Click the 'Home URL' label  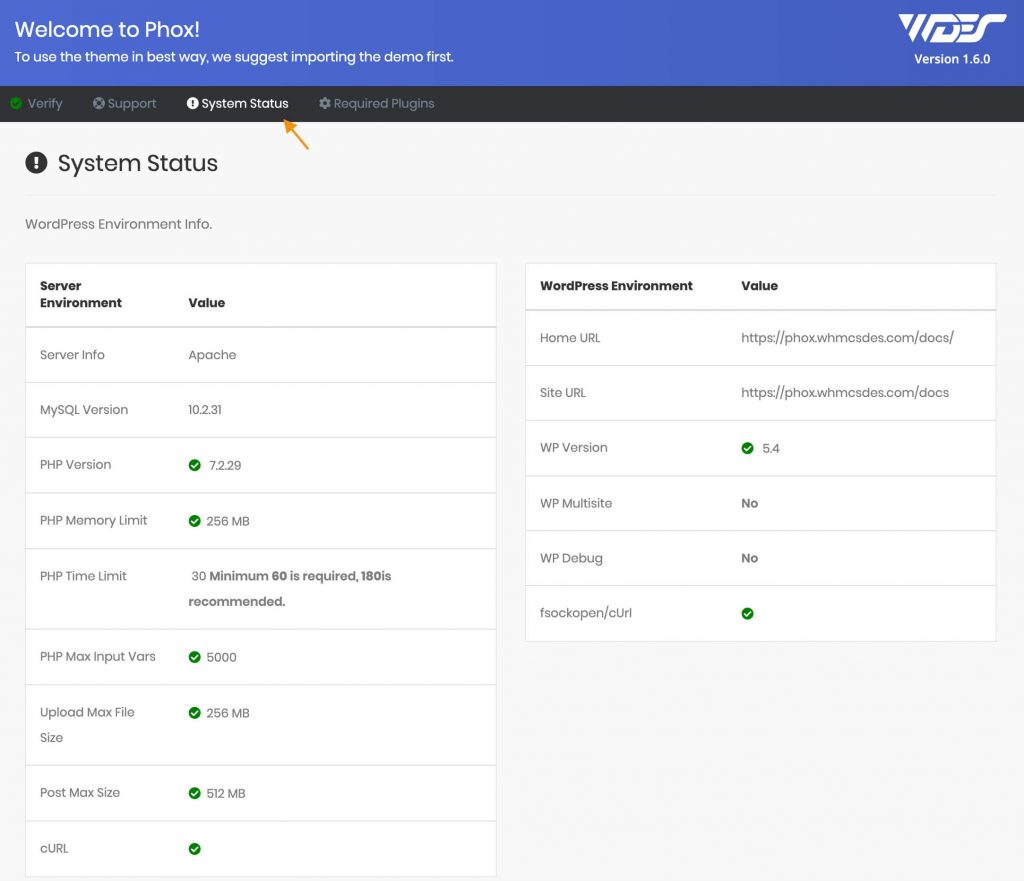[569, 338]
